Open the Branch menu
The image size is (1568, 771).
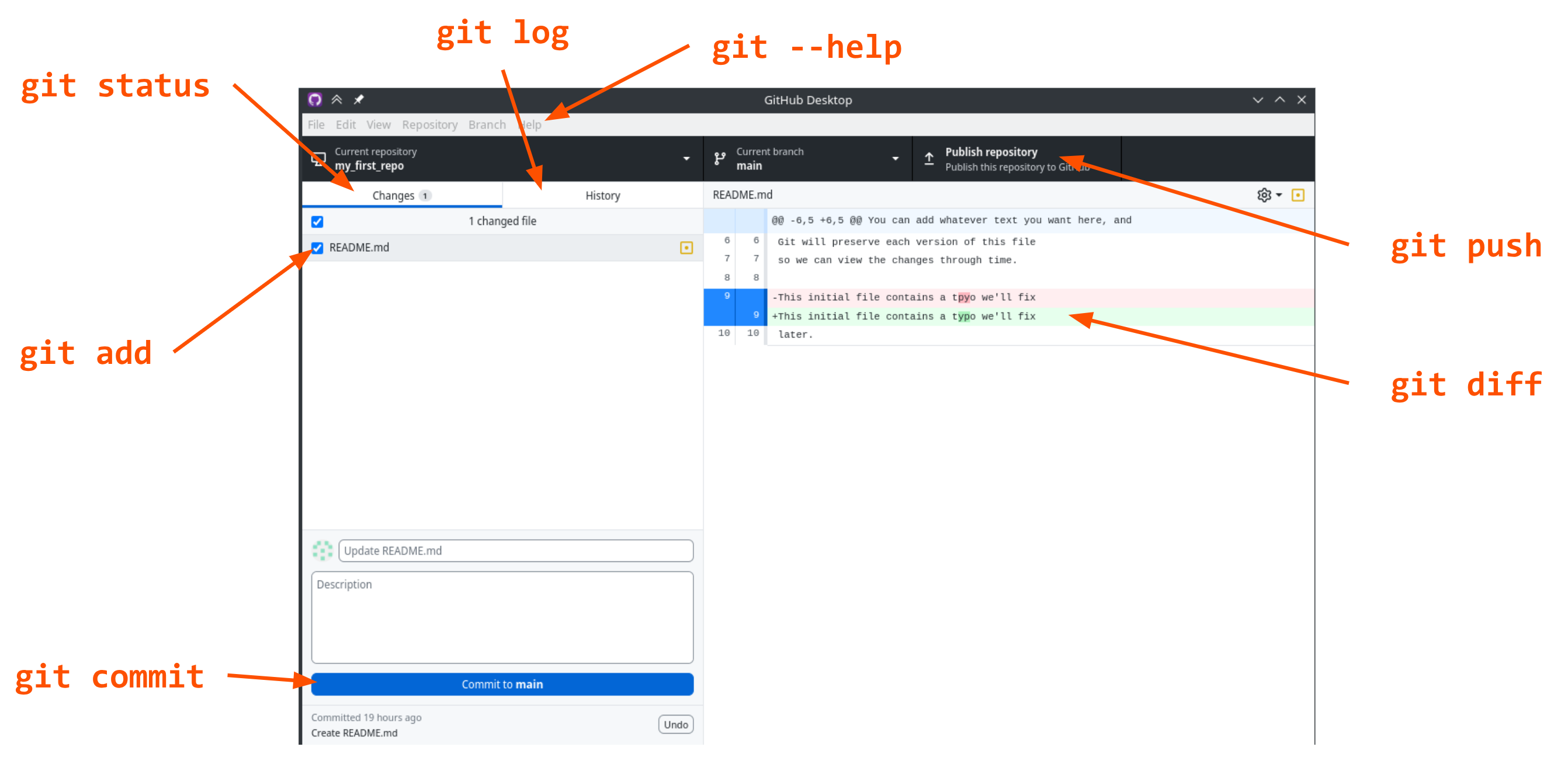pos(487,125)
